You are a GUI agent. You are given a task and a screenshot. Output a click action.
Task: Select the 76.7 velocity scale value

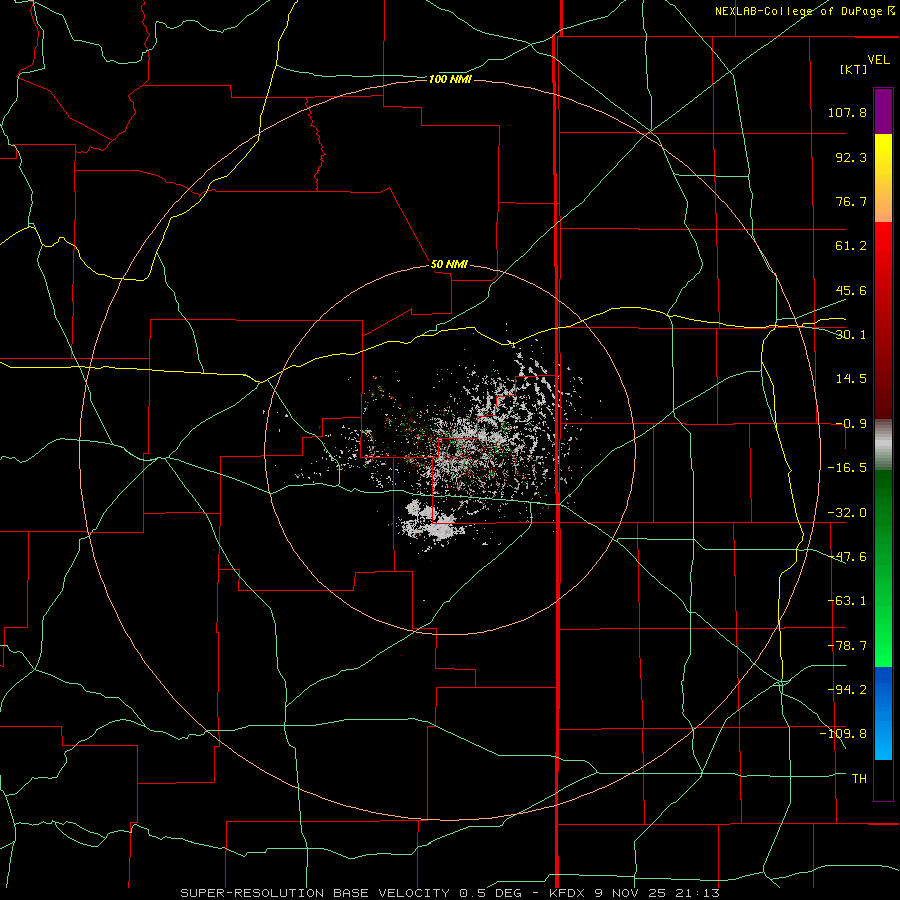point(851,201)
